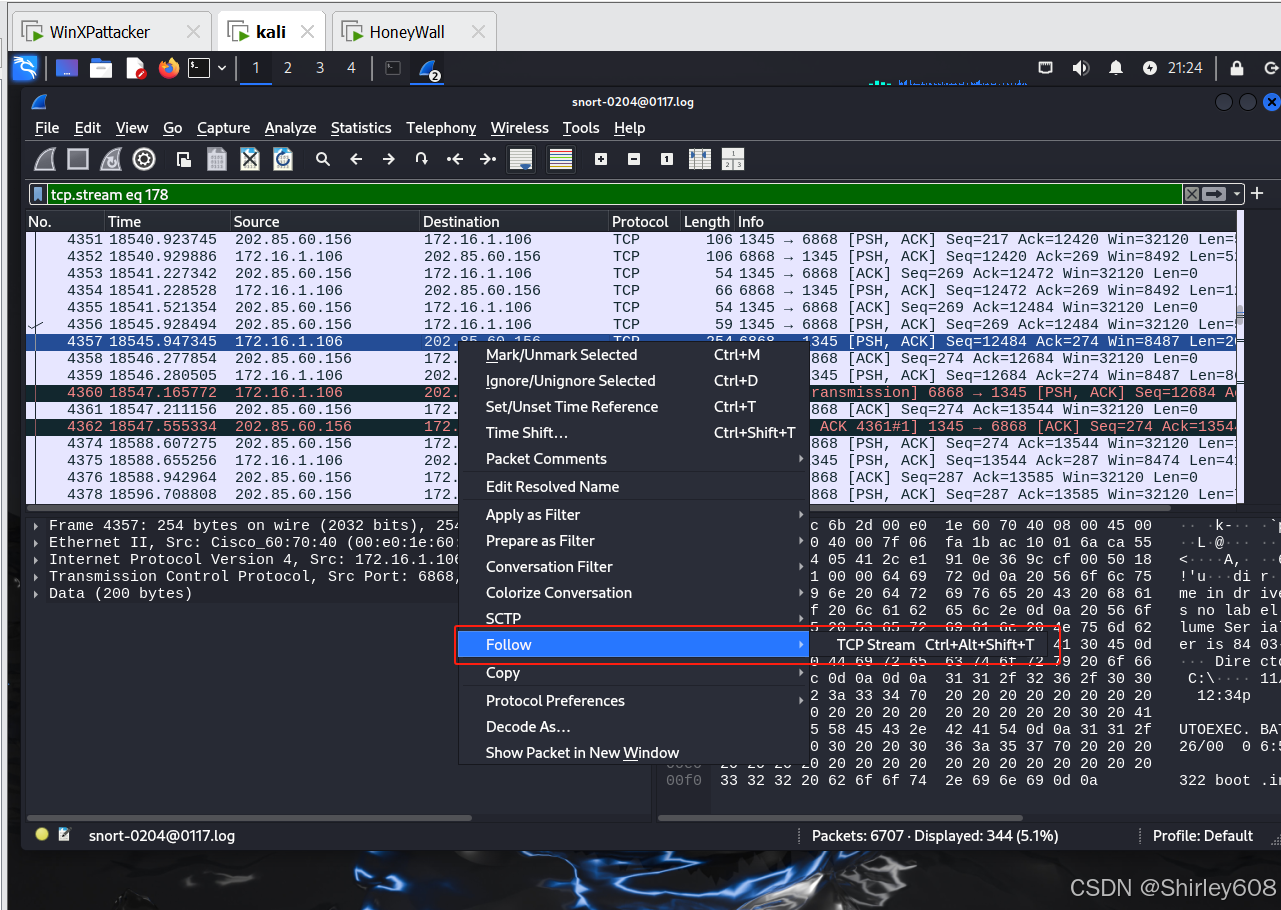This screenshot has height=910, width=1281.
Task: Start capturing packets with the shark fin icon
Action: coord(45,159)
